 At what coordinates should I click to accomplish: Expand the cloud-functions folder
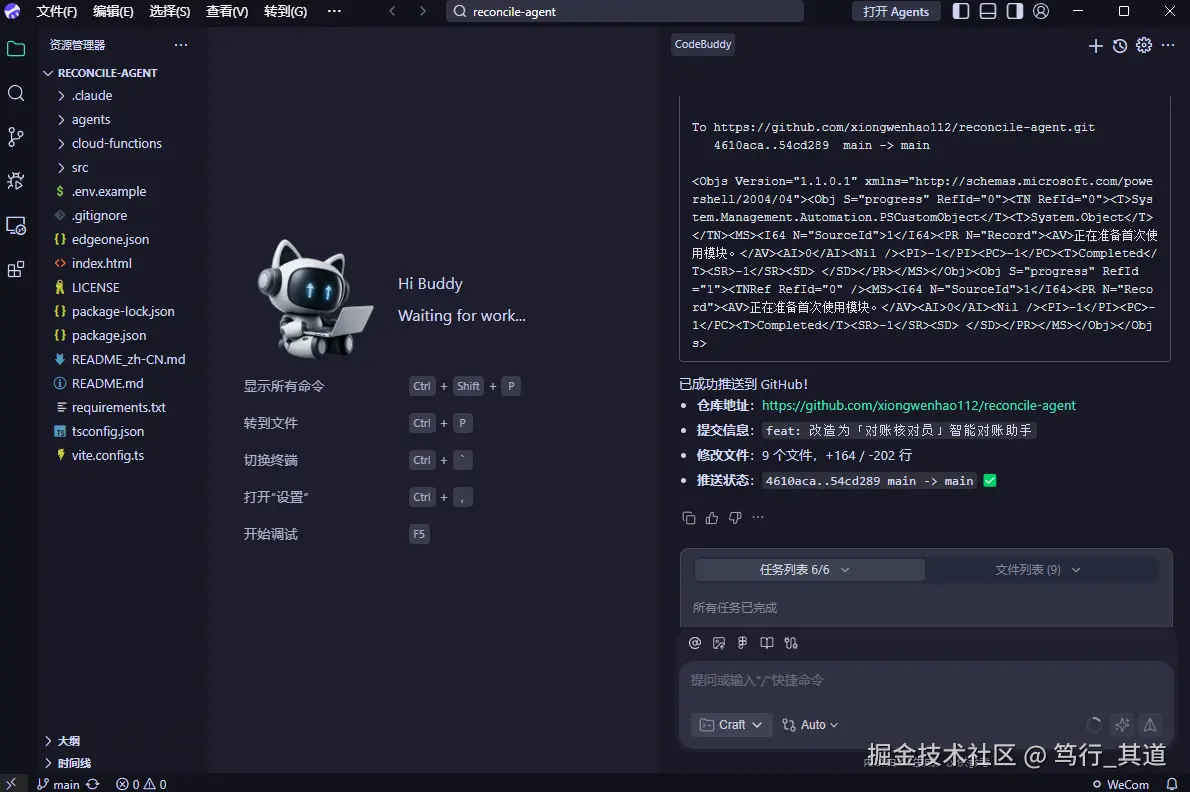[116, 143]
